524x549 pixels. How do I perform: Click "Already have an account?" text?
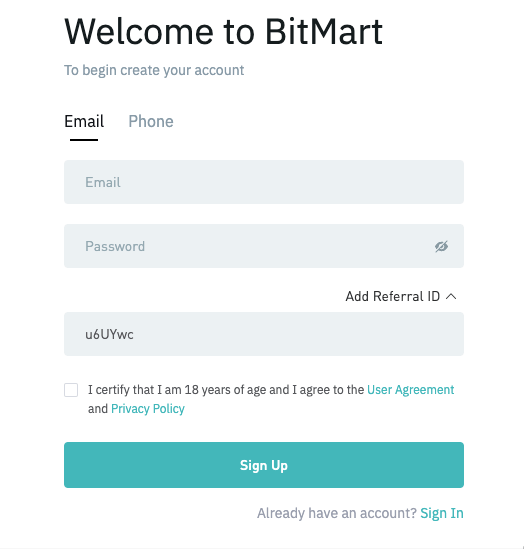point(337,513)
